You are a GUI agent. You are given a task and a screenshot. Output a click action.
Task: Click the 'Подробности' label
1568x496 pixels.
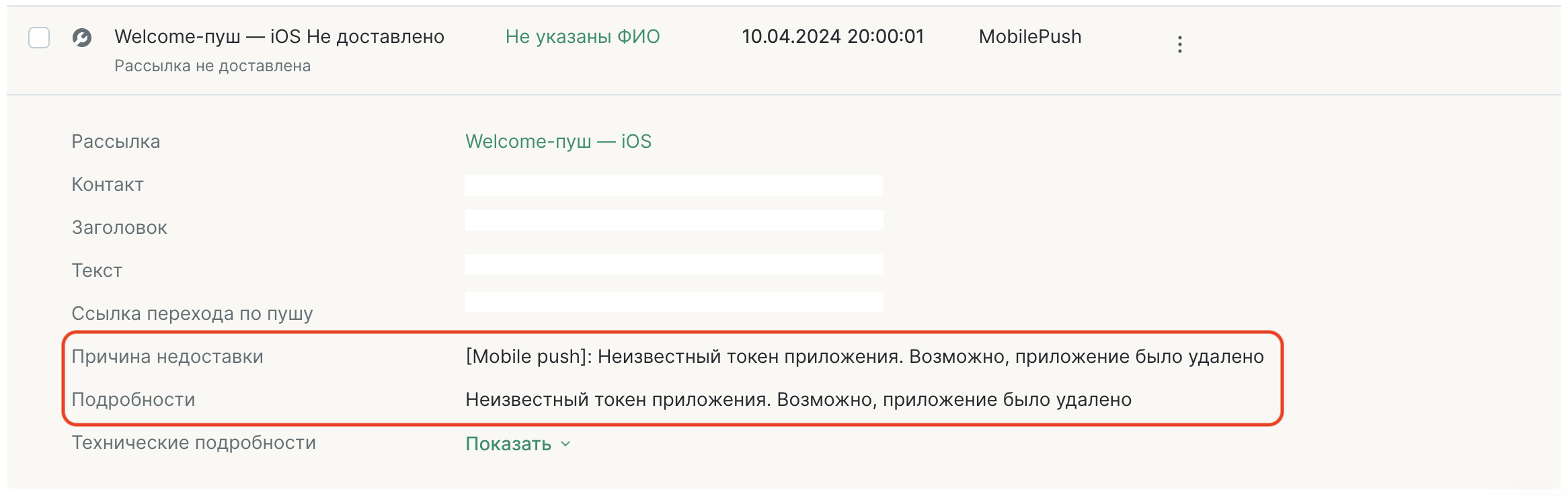(133, 399)
